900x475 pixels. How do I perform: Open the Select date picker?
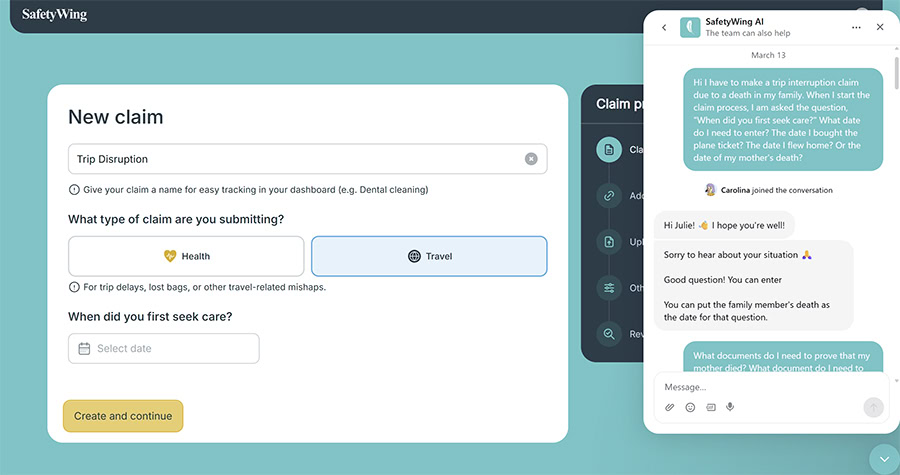[164, 348]
